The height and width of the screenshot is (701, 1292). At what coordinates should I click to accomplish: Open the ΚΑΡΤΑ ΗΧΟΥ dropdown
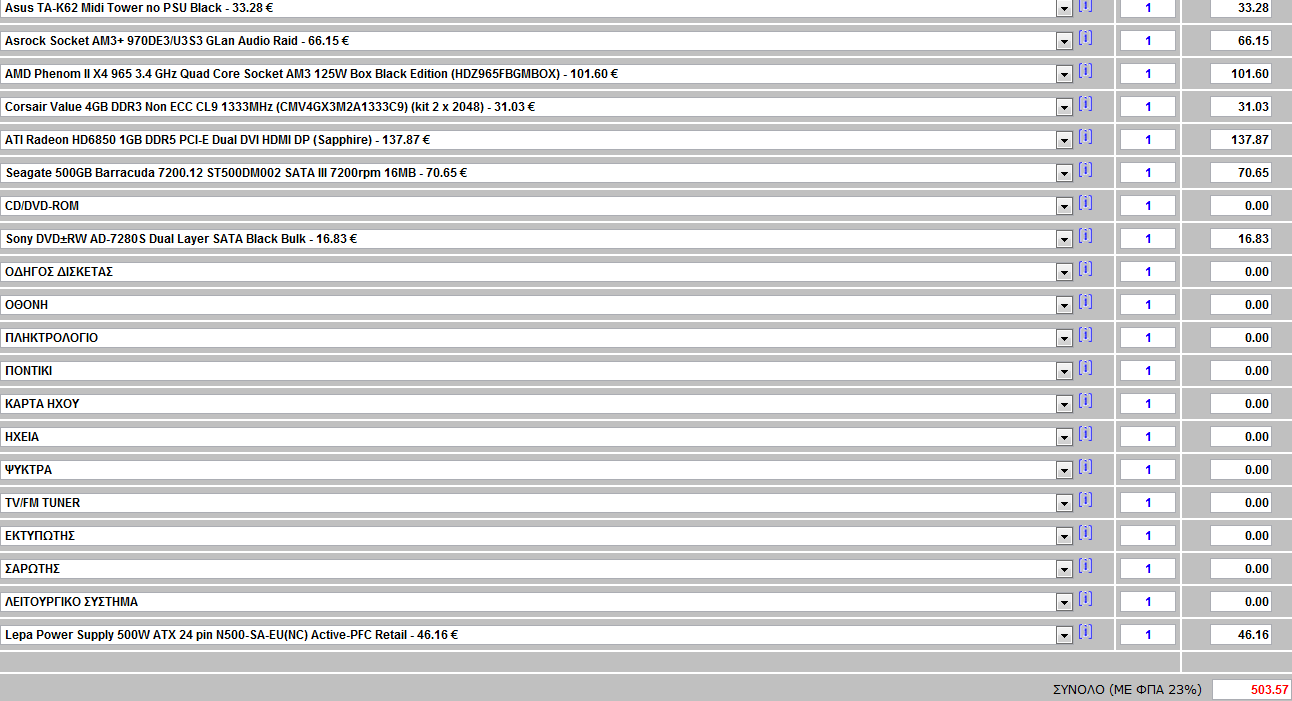tap(1064, 405)
